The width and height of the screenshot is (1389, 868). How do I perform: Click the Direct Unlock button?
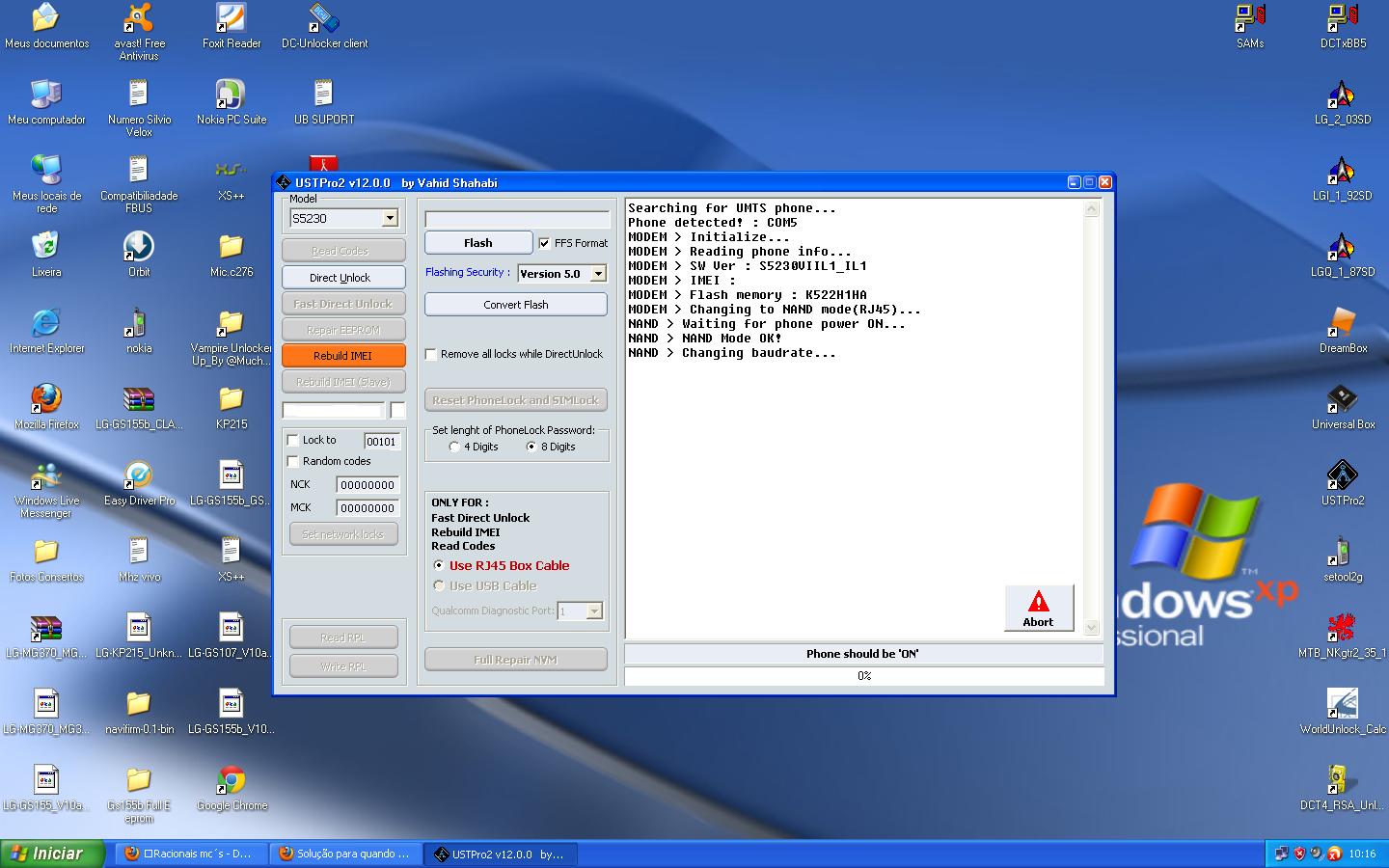coord(343,278)
